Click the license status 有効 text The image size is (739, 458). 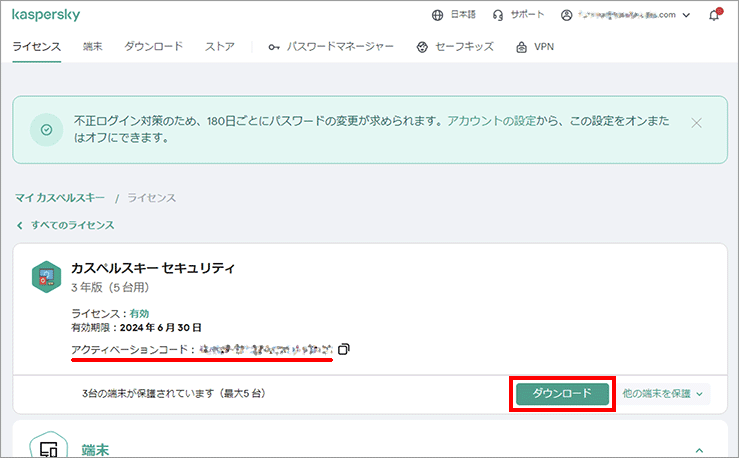tap(140, 313)
